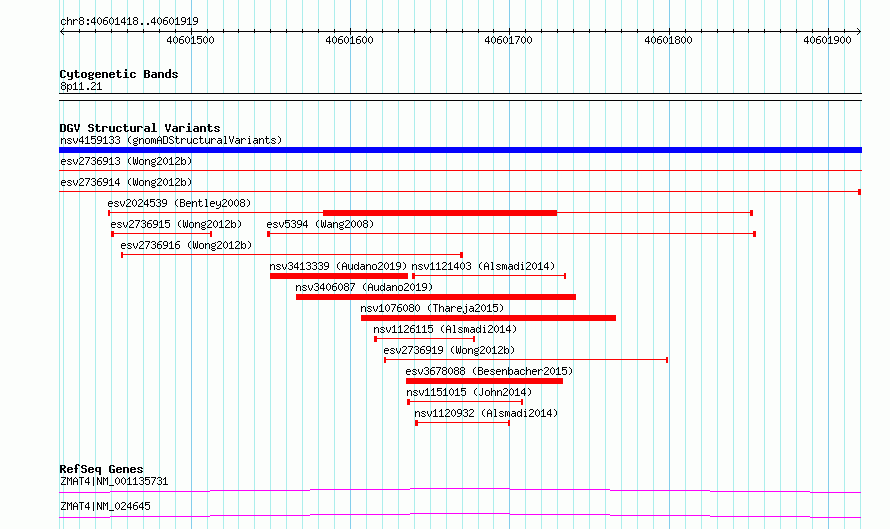Click the RefSeq Genes track title
890x529 pixels.
point(101,469)
